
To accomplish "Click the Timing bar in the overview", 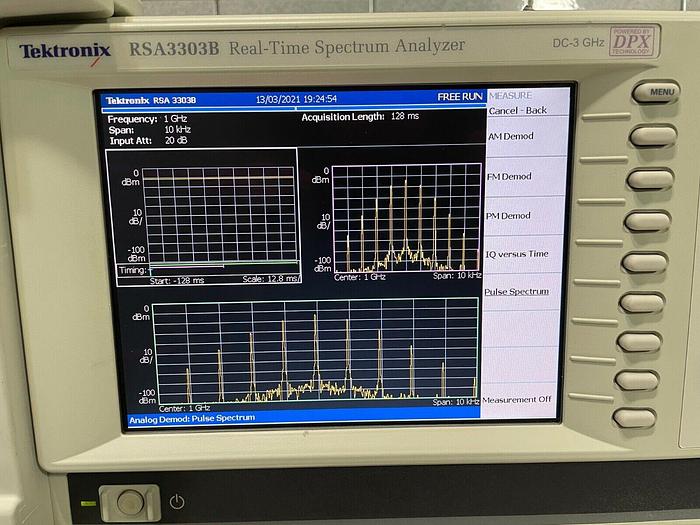I will pos(208,270).
